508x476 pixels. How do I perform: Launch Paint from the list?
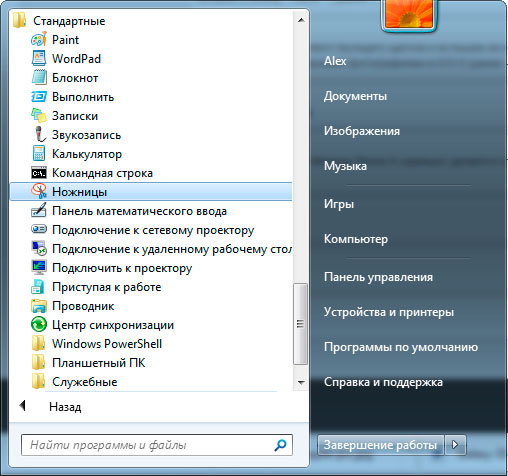[65, 40]
